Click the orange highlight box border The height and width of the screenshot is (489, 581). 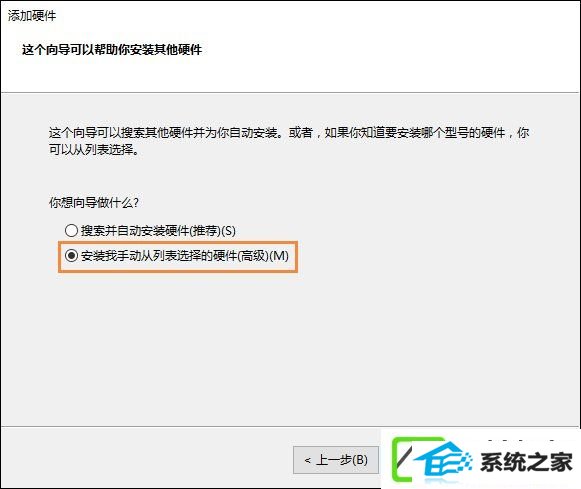[x=178, y=243]
